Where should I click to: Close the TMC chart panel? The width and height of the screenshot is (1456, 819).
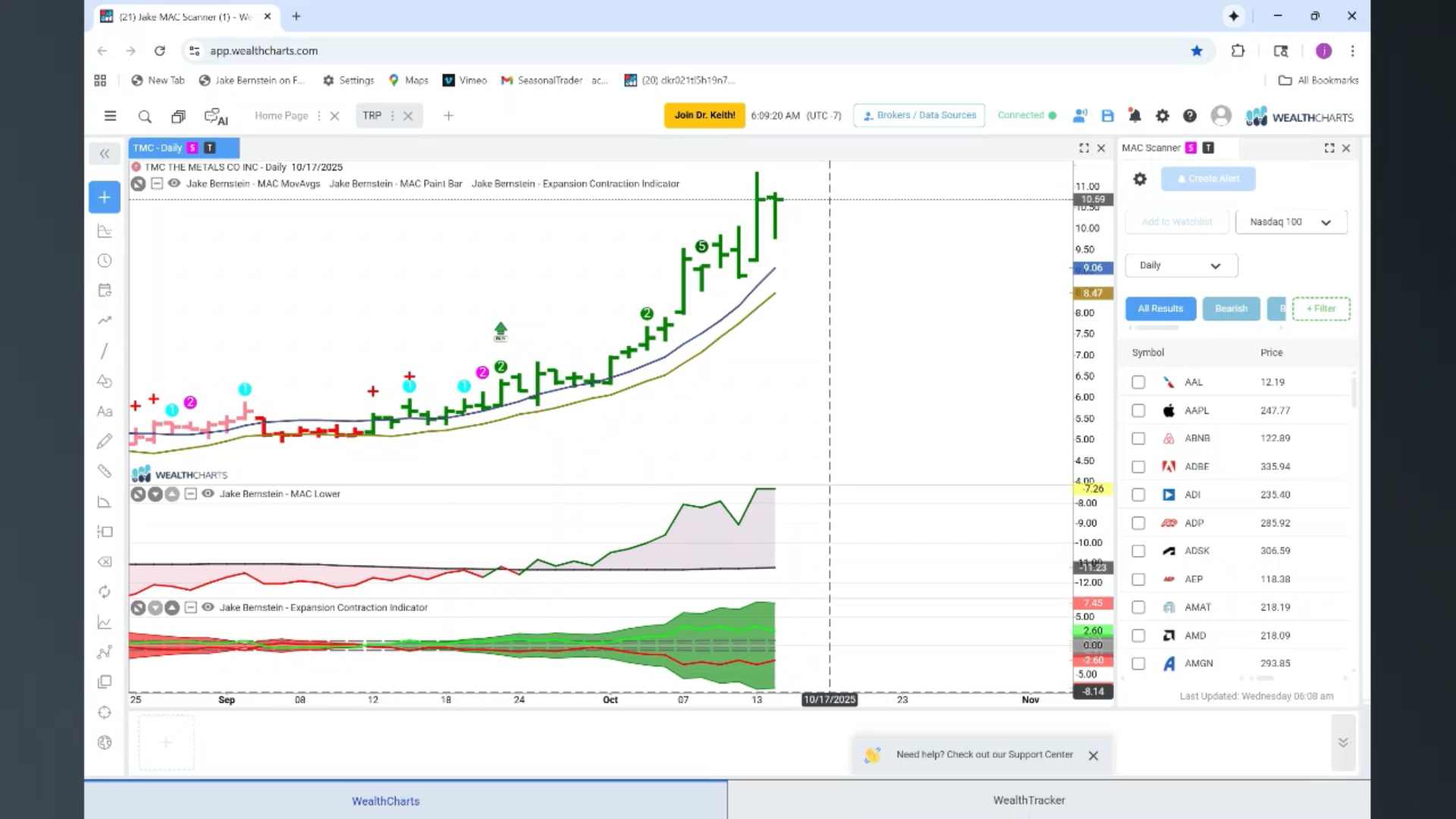(x=1101, y=148)
